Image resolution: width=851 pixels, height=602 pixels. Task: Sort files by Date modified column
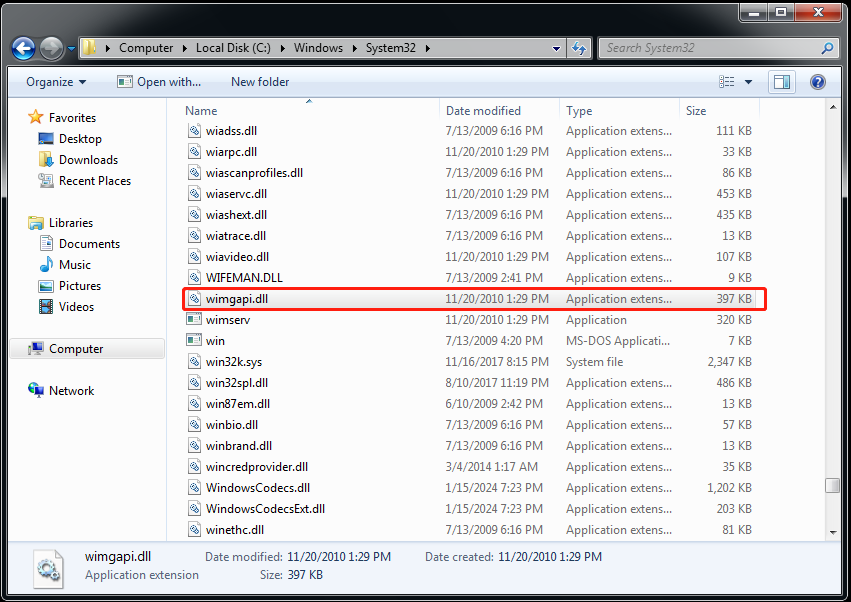point(483,111)
